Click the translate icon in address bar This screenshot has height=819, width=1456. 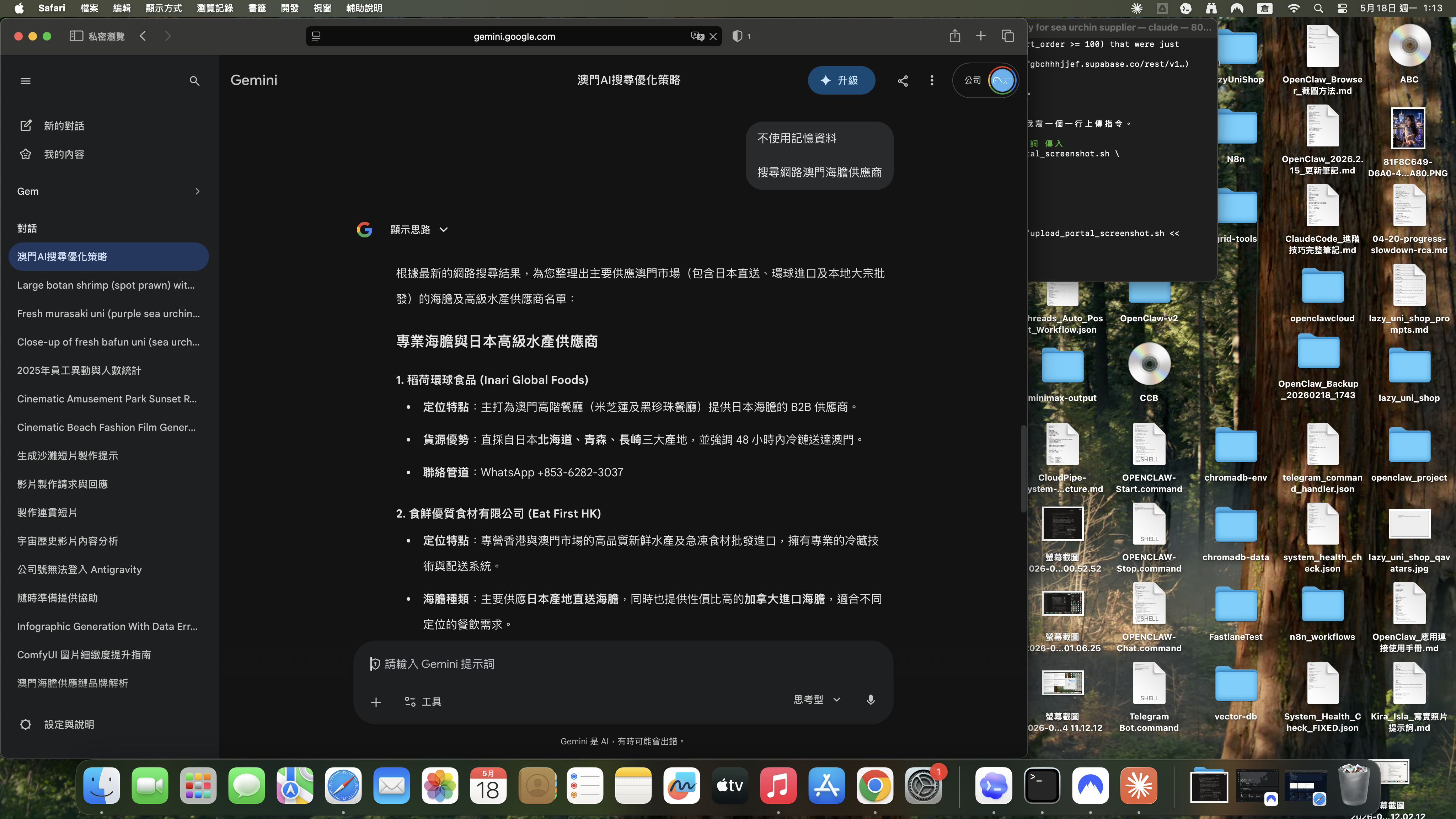(x=697, y=36)
